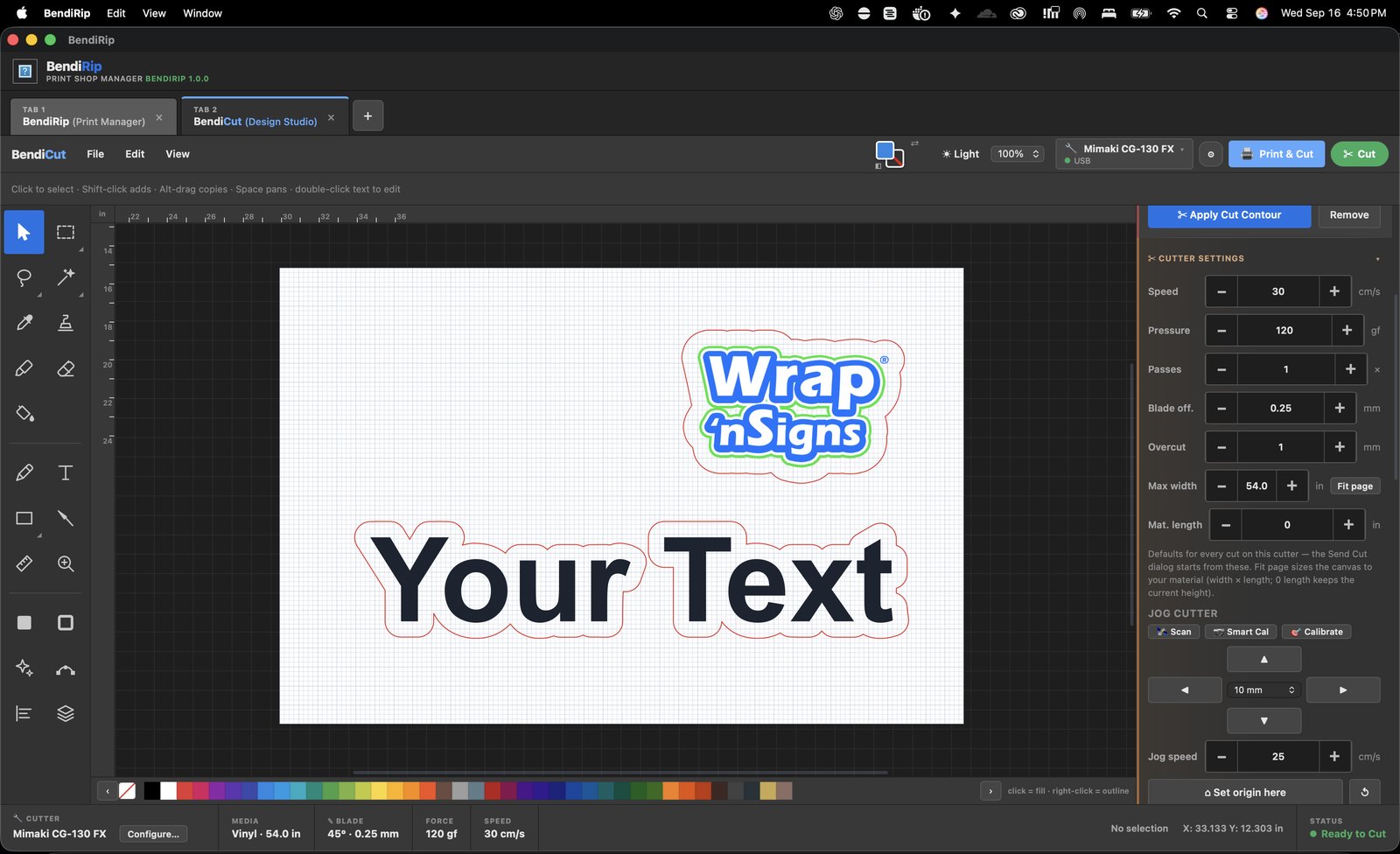This screenshot has height=854, width=1400.
Task: Select the no-color transparent swatch
Action: (127, 791)
